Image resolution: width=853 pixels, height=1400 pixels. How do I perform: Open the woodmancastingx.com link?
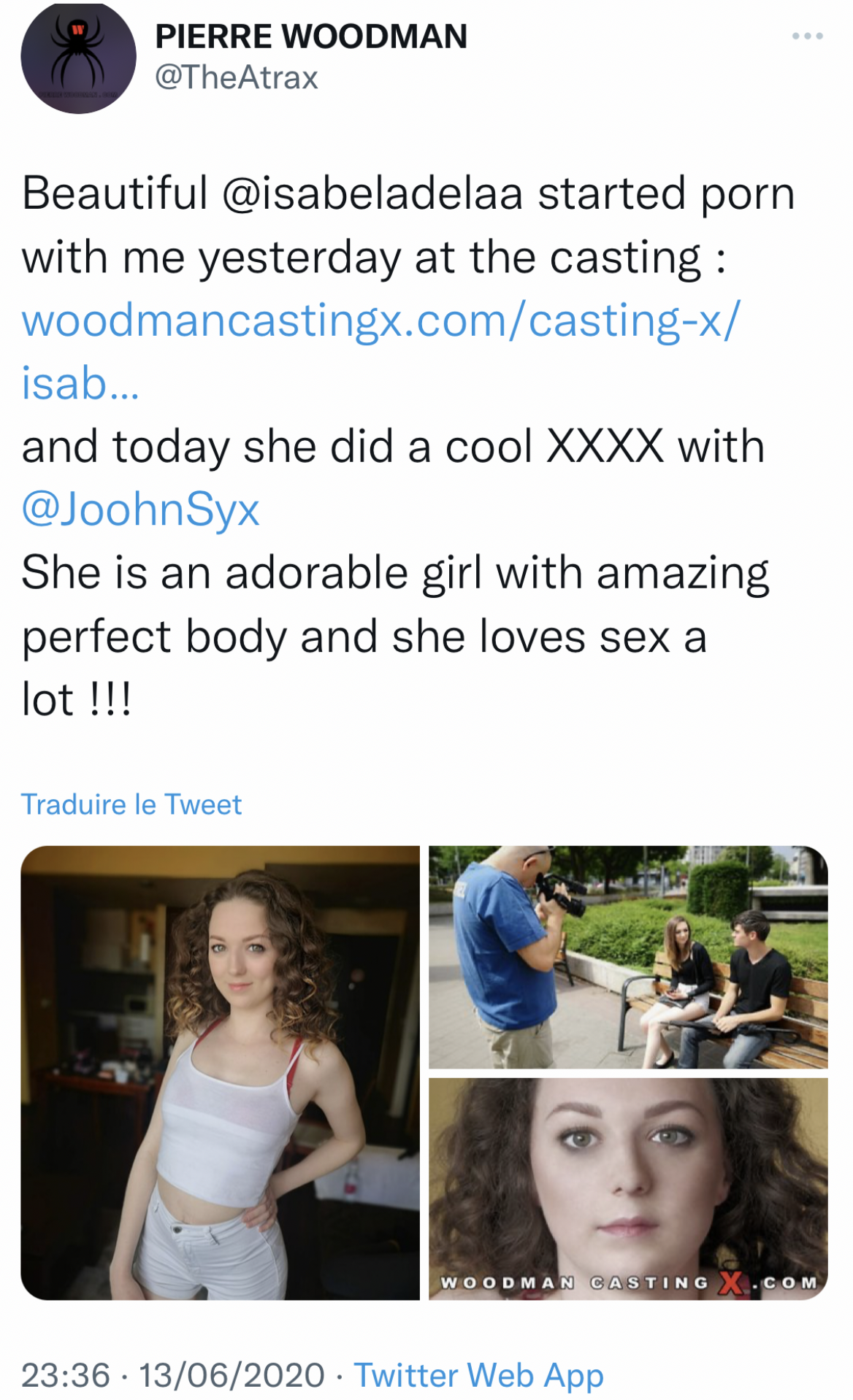click(380, 320)
